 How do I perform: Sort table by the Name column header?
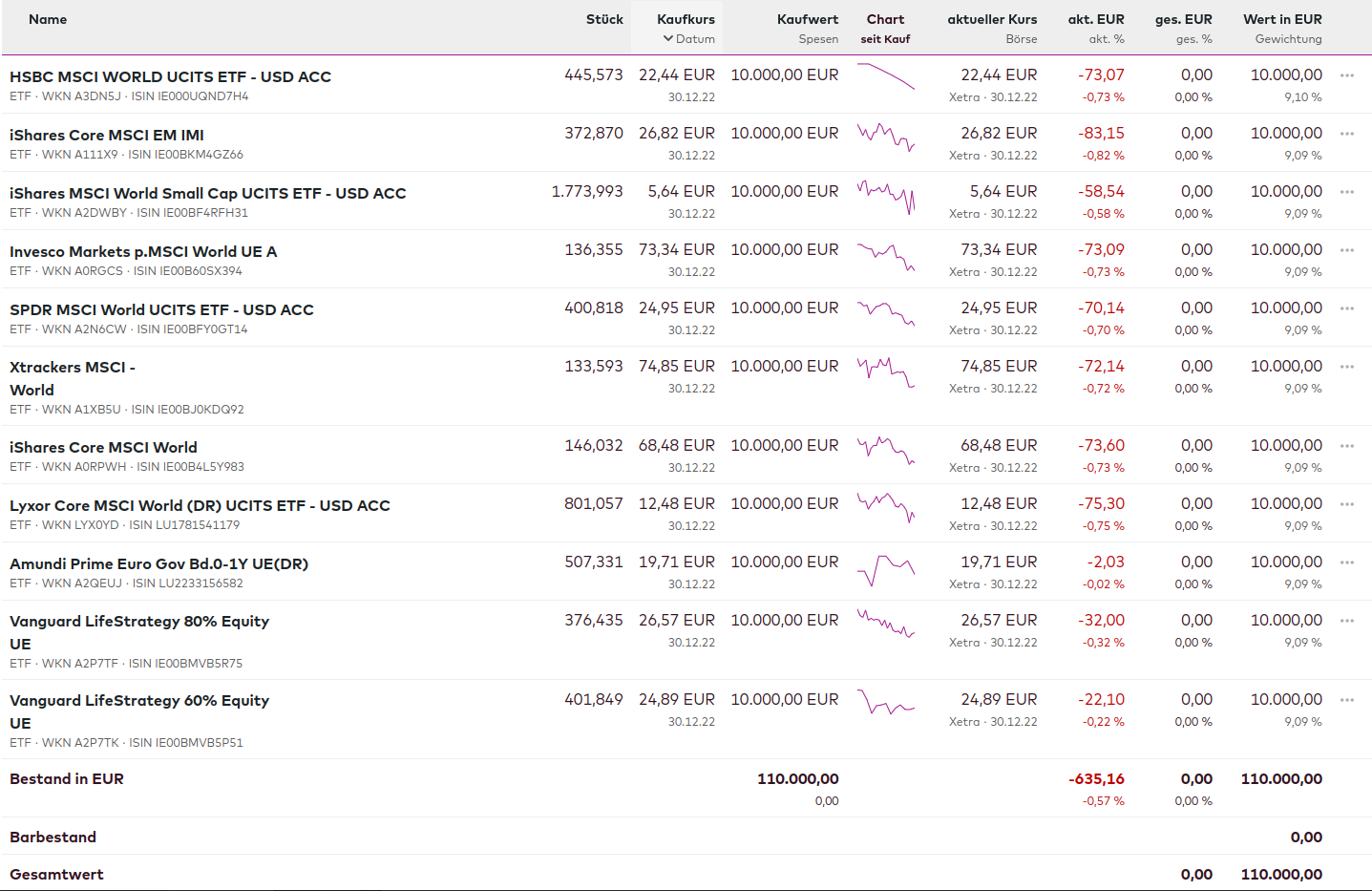point(48,19)
